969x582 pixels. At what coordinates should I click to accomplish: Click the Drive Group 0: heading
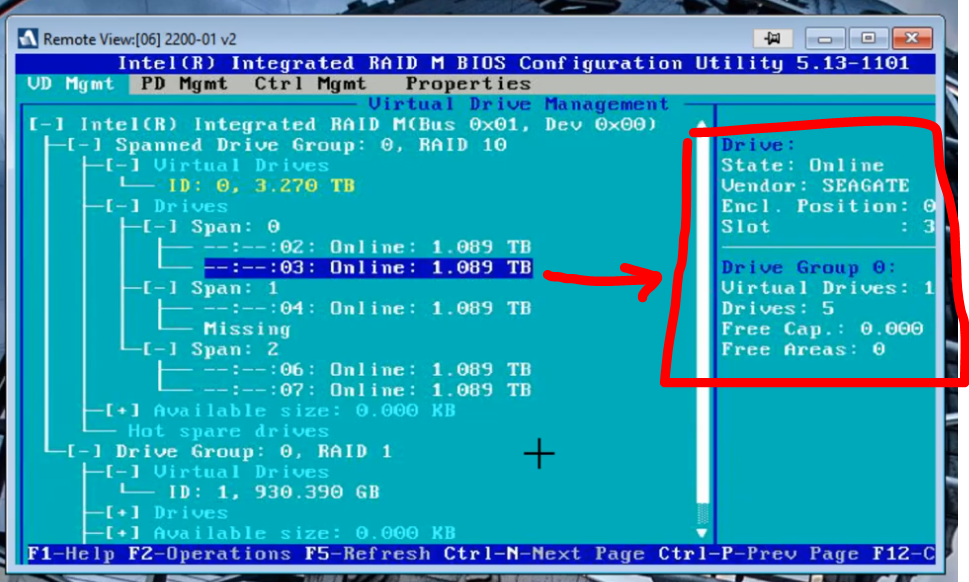[808, 268]
